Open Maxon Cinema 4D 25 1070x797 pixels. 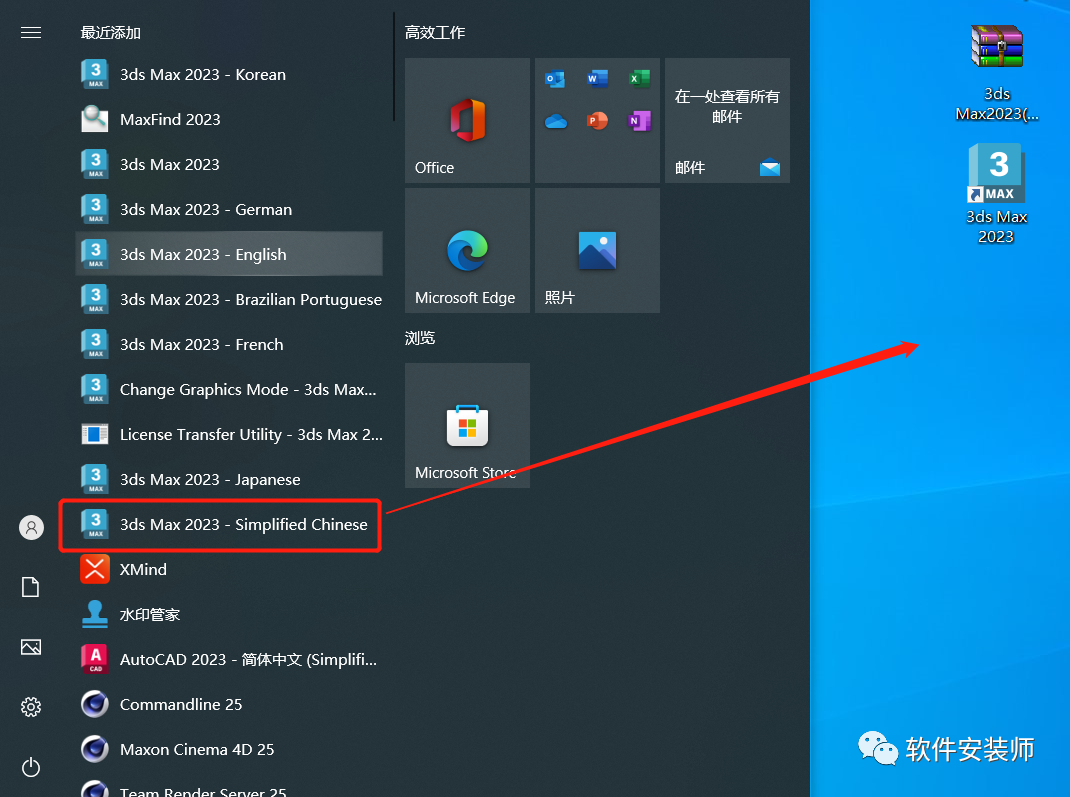pos(229,750)
